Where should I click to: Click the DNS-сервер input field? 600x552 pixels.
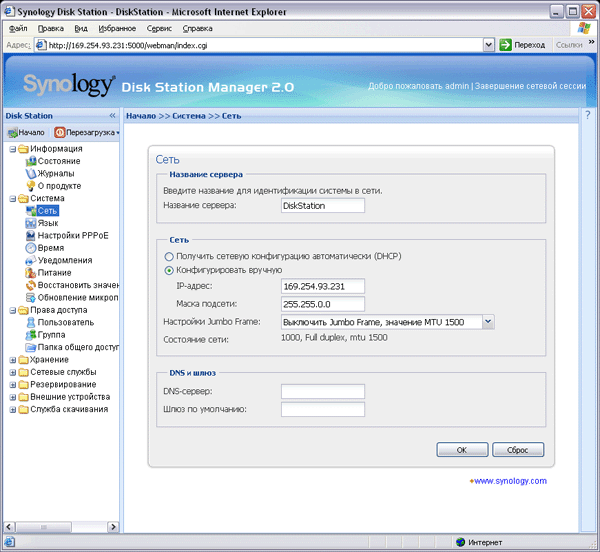pyautogui.click(x=323, y=392)
